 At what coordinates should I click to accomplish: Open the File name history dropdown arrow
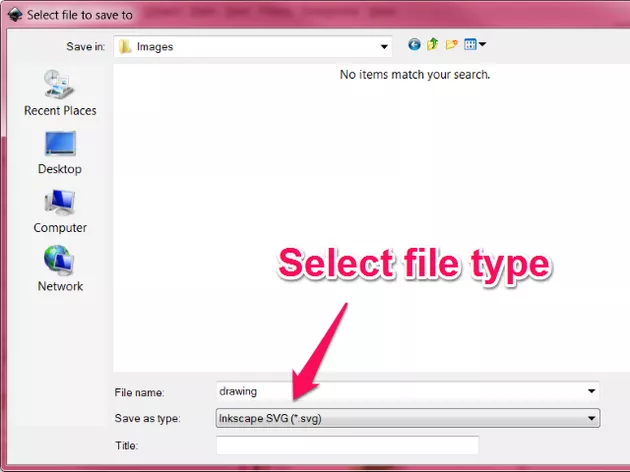[592, 392]
